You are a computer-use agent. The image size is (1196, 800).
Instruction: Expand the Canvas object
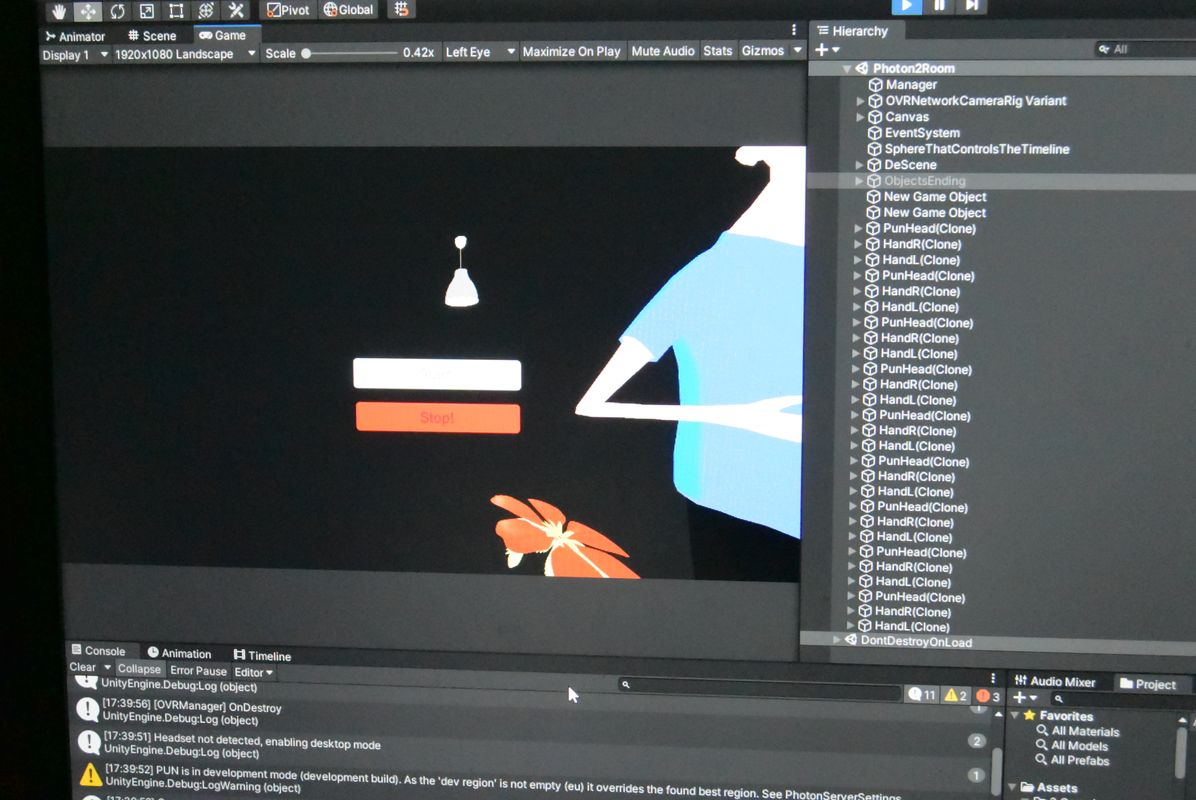pos(860,117)
